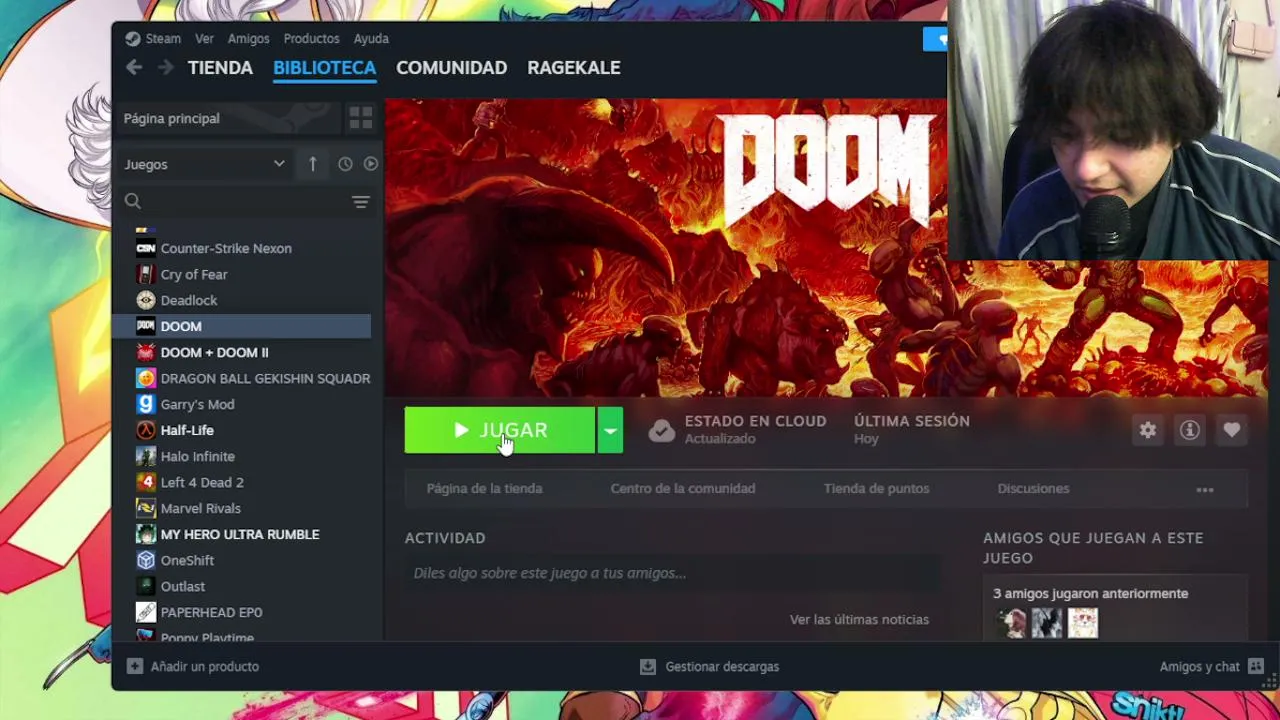Click the Left 4 Dead 2 icon
The image size is (1280, 720).
coord(146,482)
